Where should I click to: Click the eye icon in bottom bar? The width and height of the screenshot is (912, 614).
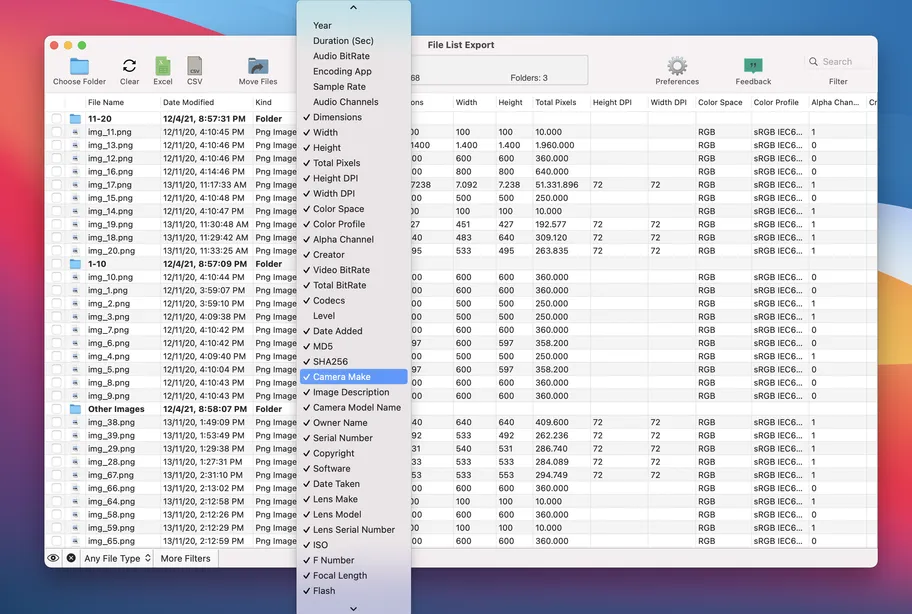pyautogui.click(x=53, y=558)
